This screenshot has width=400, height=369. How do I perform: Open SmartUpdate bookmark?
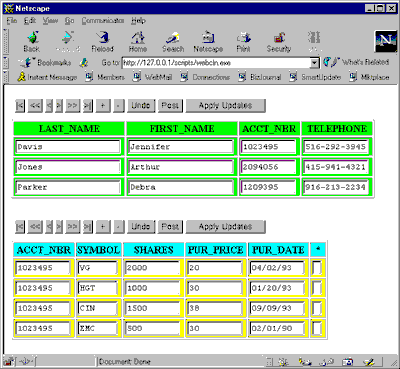click(315, 77)
